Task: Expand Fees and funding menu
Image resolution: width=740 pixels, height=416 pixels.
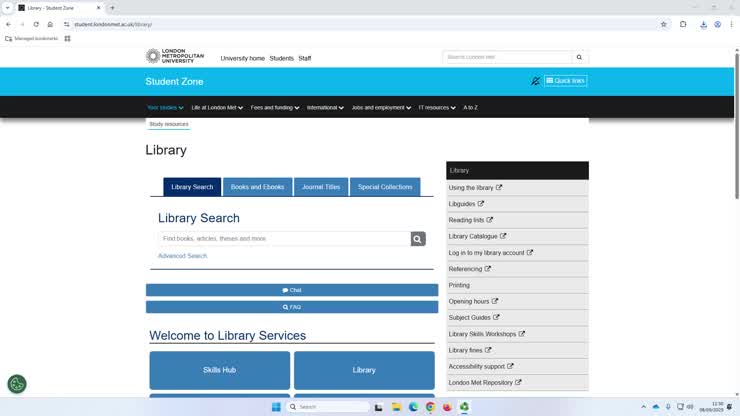Action: pos(275,108)
